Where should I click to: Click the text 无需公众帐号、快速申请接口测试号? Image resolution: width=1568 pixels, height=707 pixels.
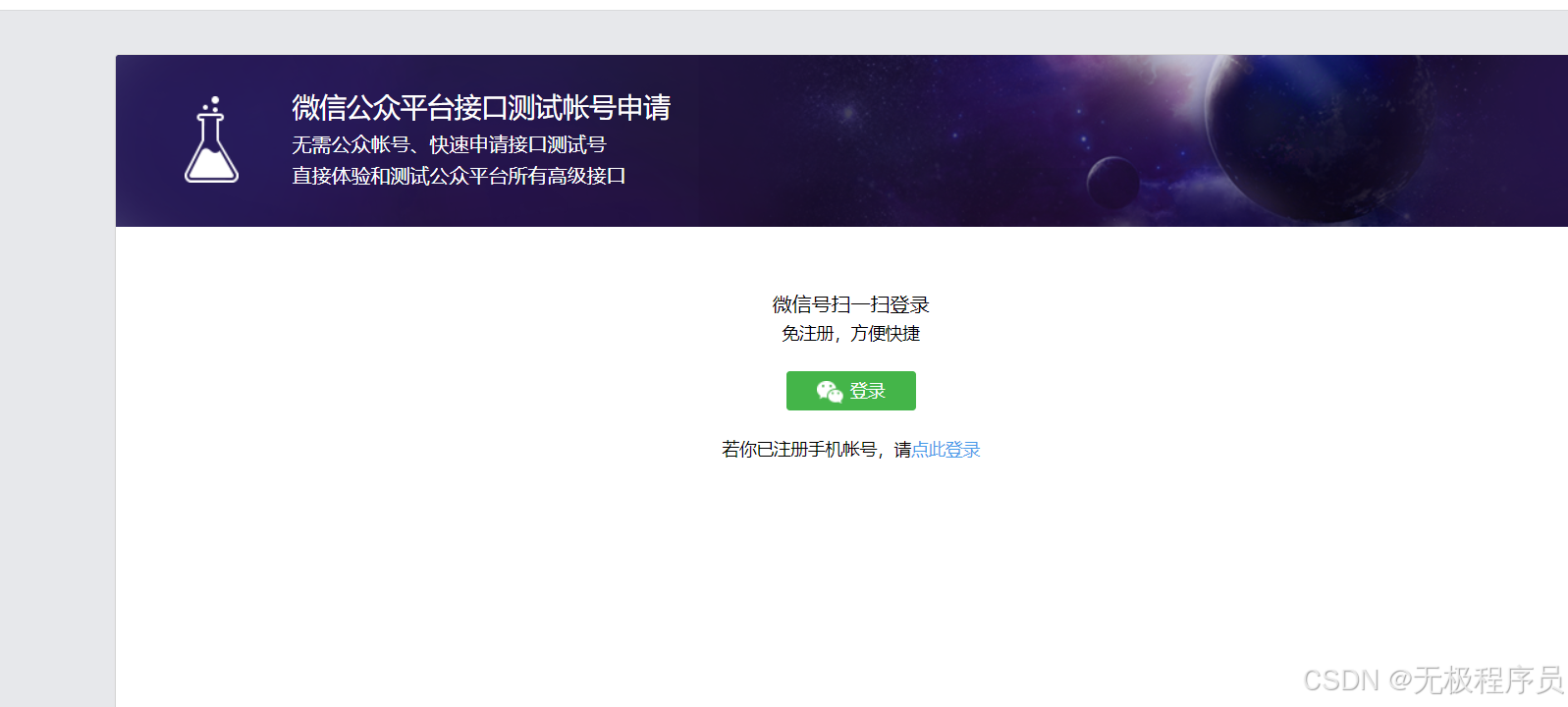click(449, 145)
